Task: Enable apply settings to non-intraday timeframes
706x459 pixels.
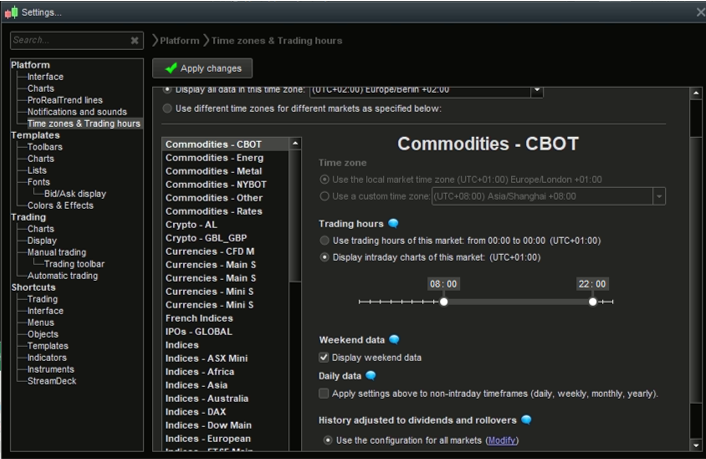Action: point(324,394)
